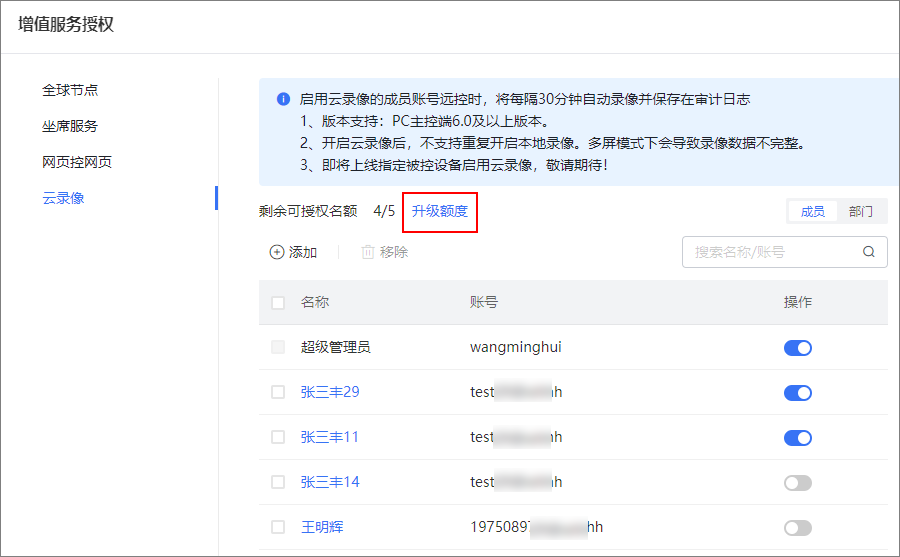This screenshot has width=900, height=557.
Task: Select the checkbox next to 王明辉
Action: (x=278, y=527)
